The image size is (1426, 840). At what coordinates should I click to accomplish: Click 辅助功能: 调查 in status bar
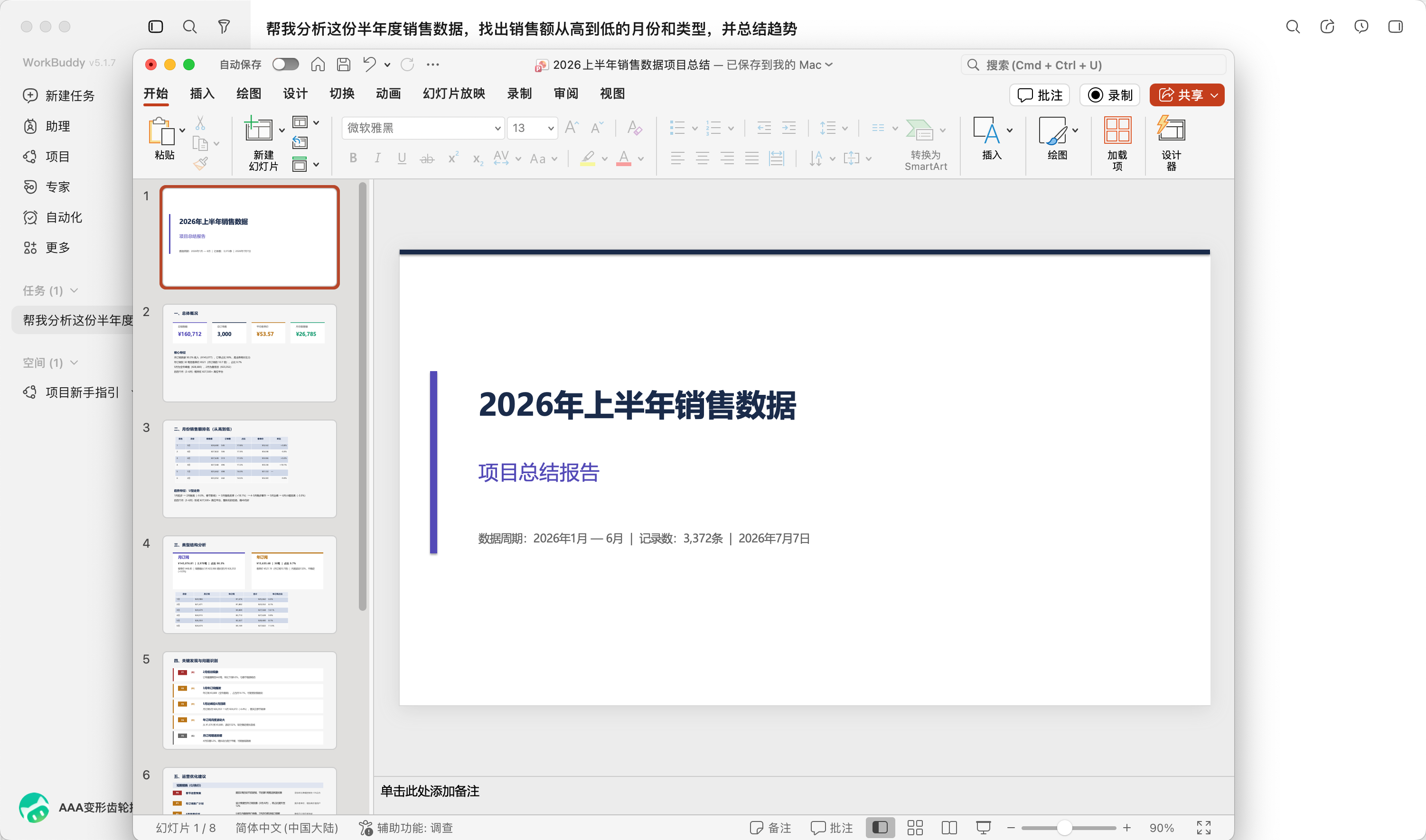406,828
